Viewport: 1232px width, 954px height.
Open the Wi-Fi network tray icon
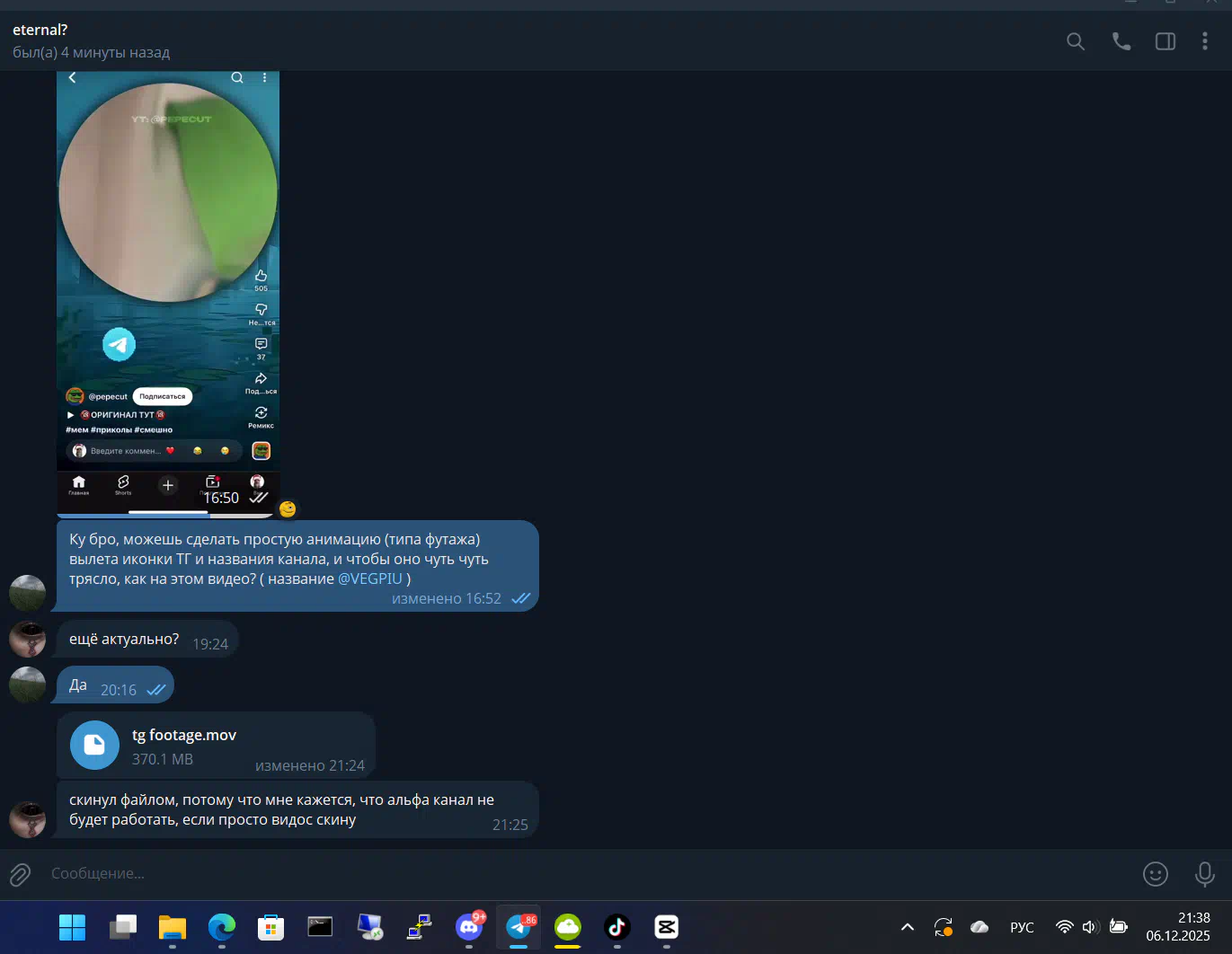tap(1065, 927)
